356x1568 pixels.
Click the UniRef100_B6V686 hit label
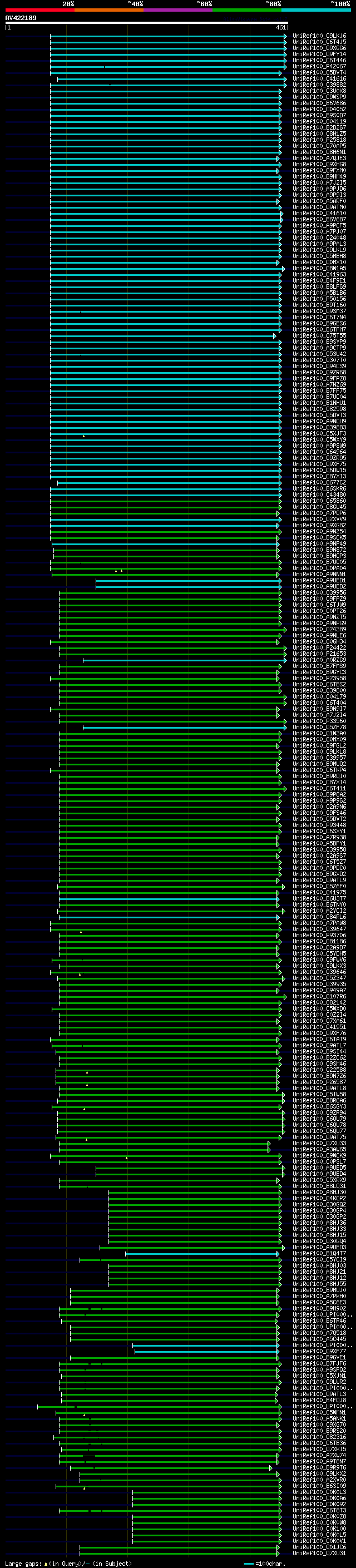click(319, 103)
